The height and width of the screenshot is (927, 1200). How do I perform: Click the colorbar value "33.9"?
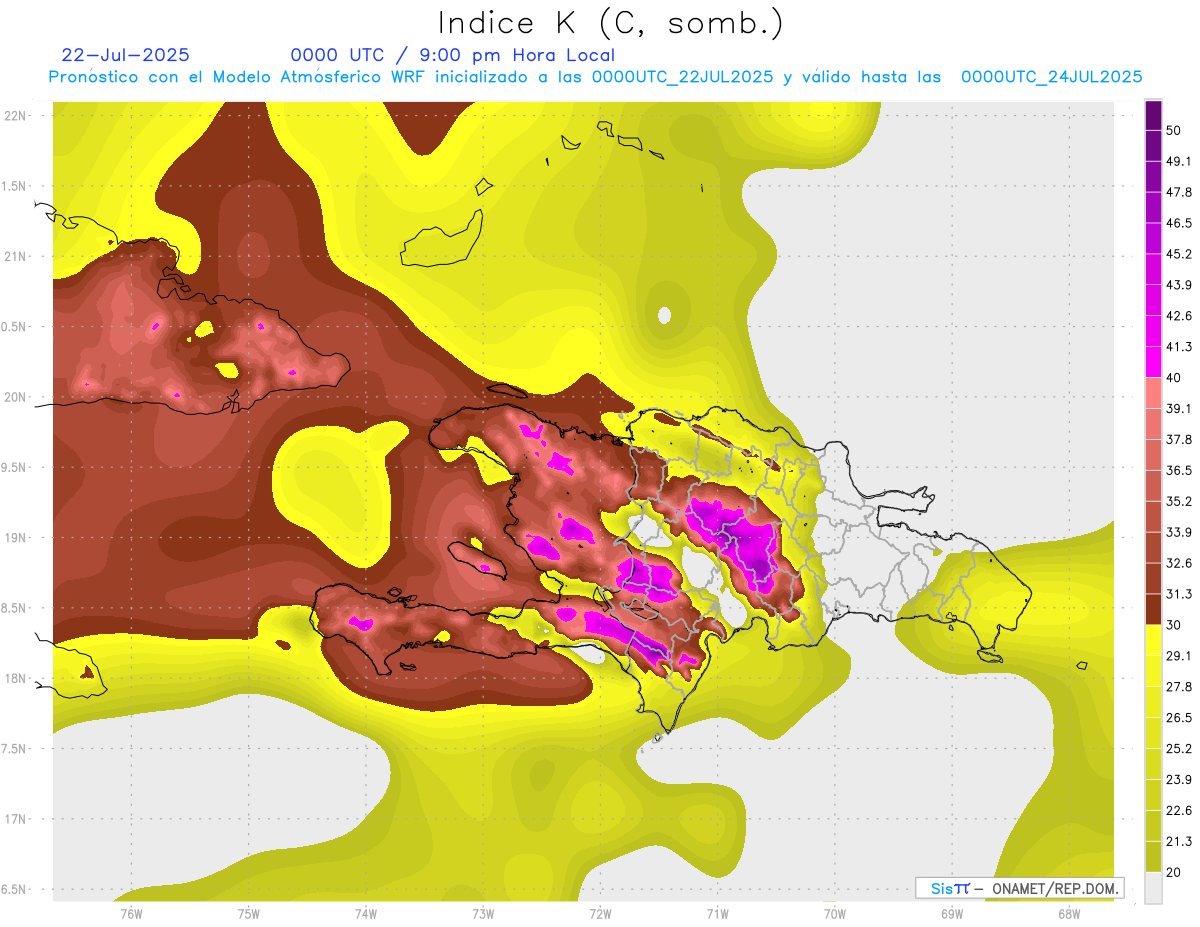1179,532
